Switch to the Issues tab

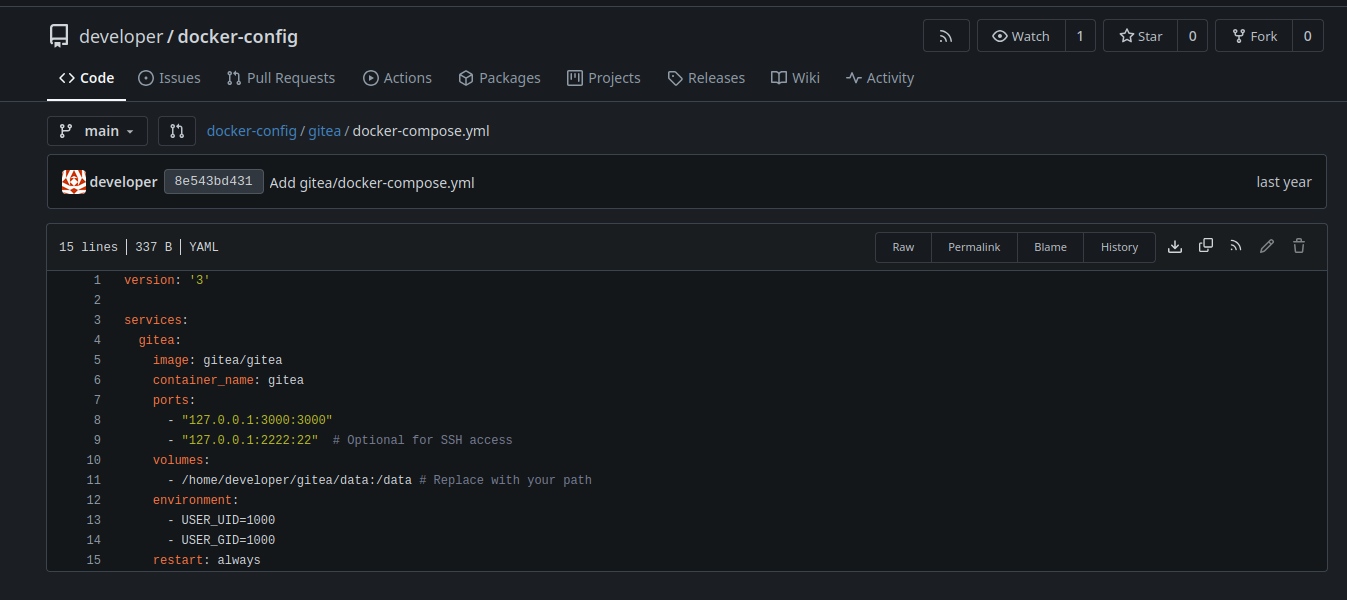169,78
